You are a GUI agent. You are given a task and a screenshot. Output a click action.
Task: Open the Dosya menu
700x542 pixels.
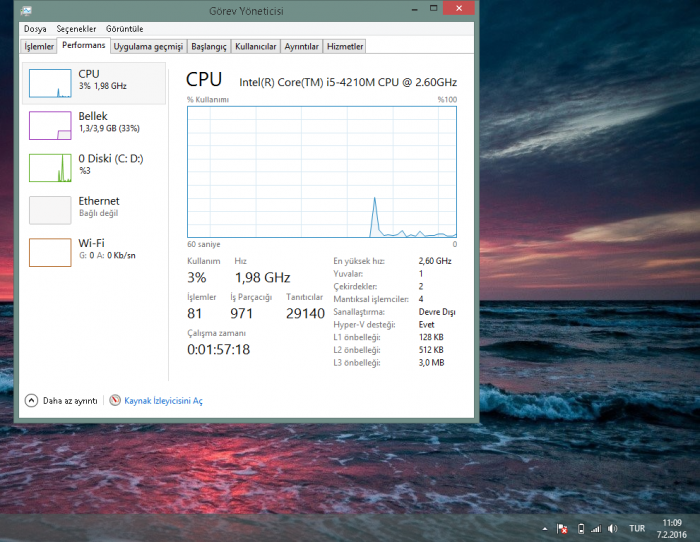[x=35, y=29]
